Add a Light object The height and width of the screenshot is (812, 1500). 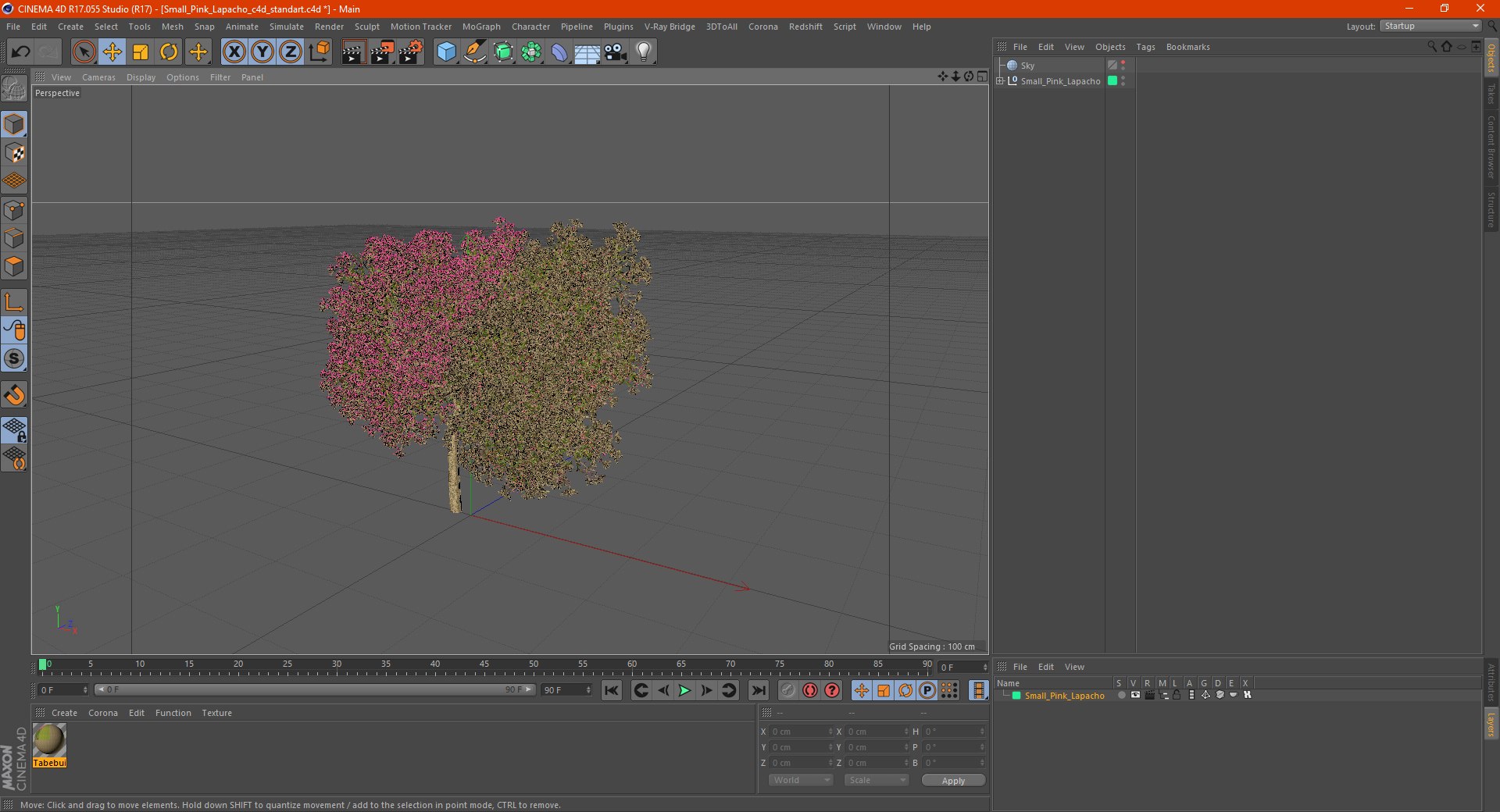[644, 52]
